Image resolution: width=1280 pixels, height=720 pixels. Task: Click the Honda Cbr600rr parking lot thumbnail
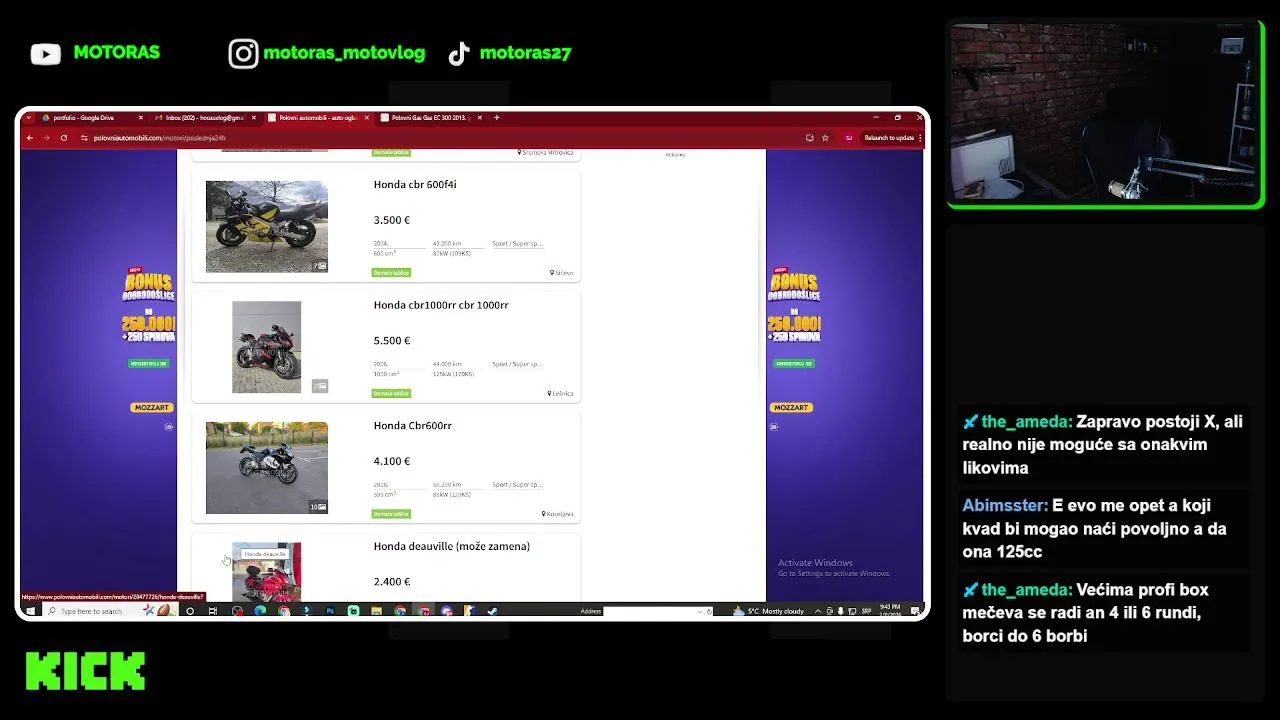click(x=266, y=467)
